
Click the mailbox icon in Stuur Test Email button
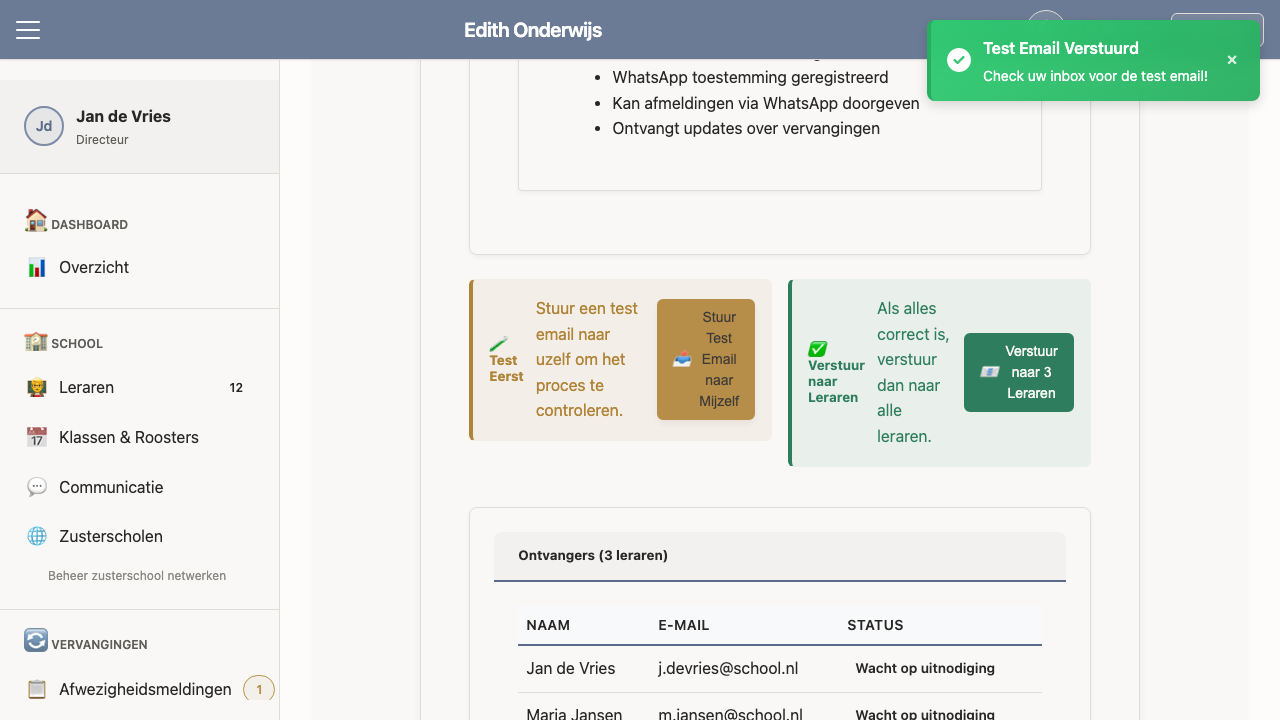tap(682, 360)
